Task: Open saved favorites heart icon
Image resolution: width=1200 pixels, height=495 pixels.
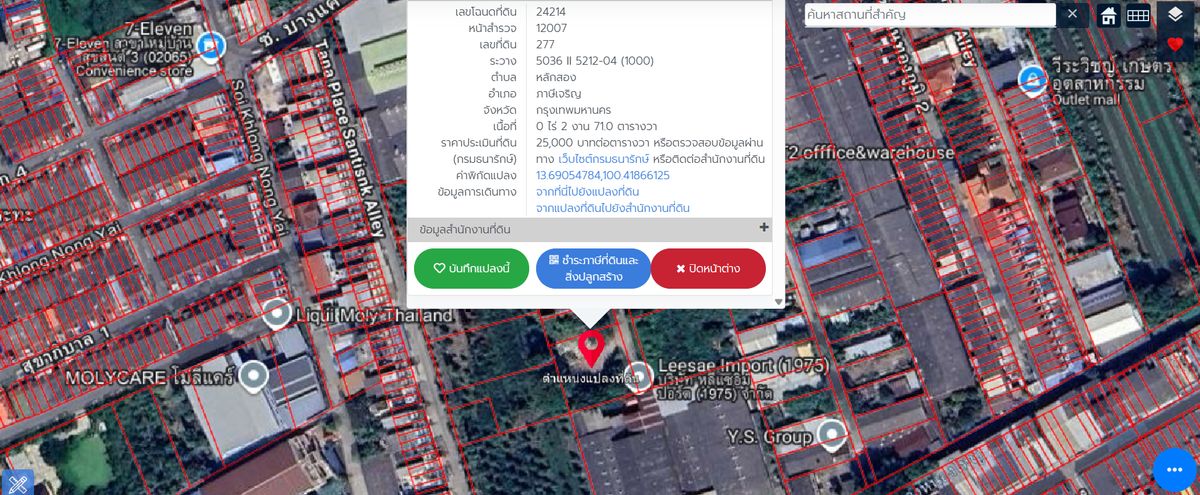Action: (x=1175, y=44)
